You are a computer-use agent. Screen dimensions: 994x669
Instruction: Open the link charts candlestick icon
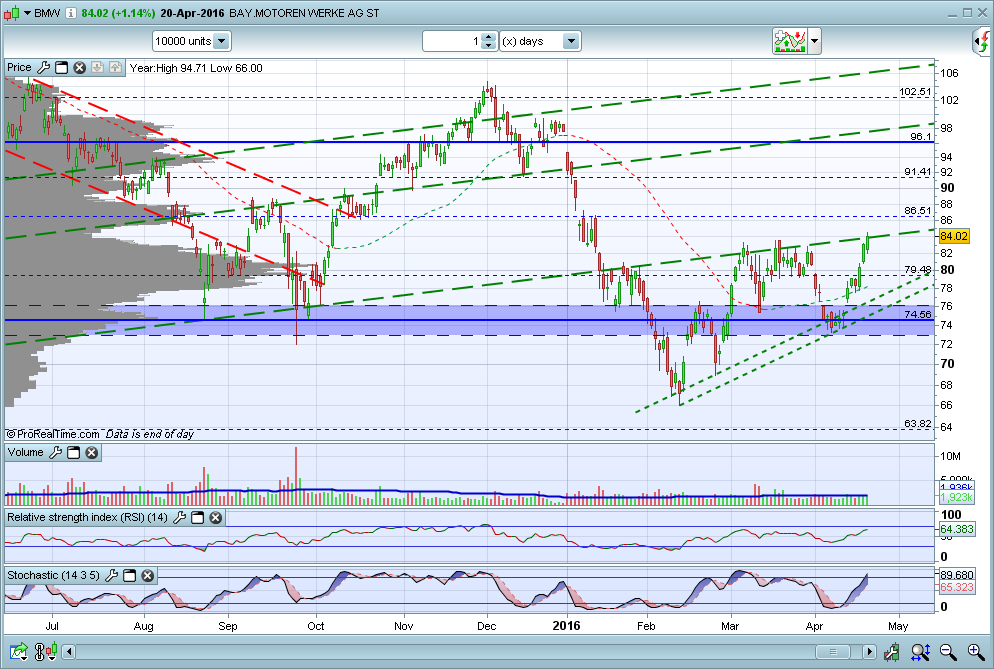(x=46, y=651)
